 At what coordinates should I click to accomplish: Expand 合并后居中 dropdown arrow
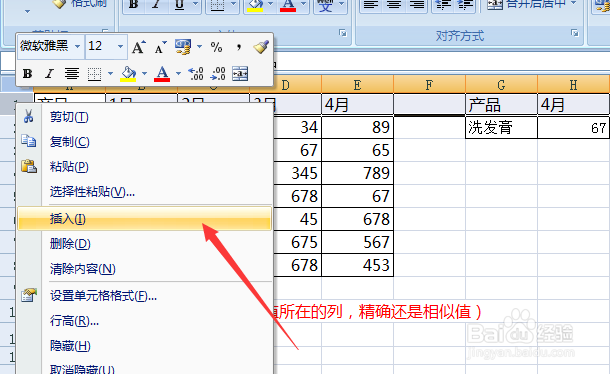(x=574, y=4)
